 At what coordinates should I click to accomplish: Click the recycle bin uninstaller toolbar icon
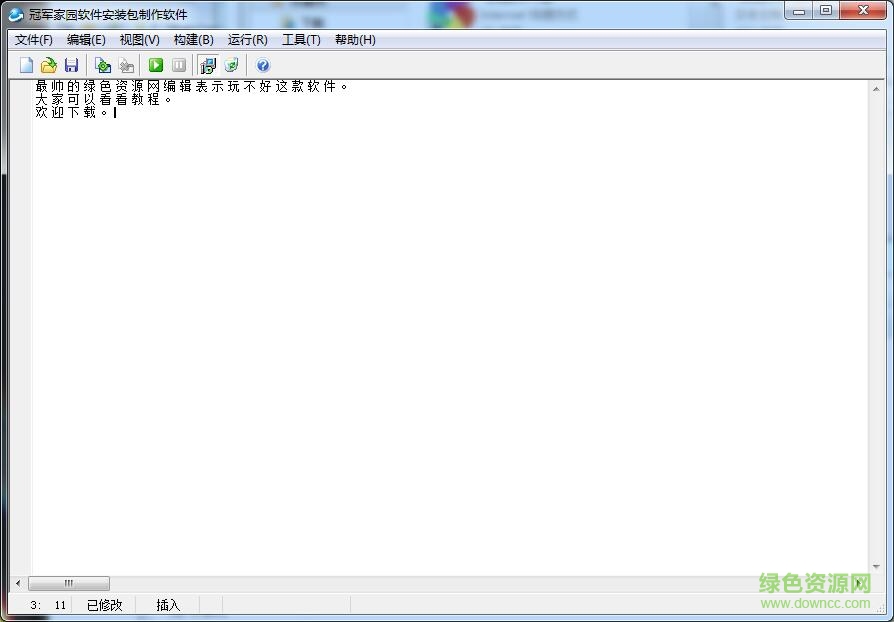(x=231, y=65)
